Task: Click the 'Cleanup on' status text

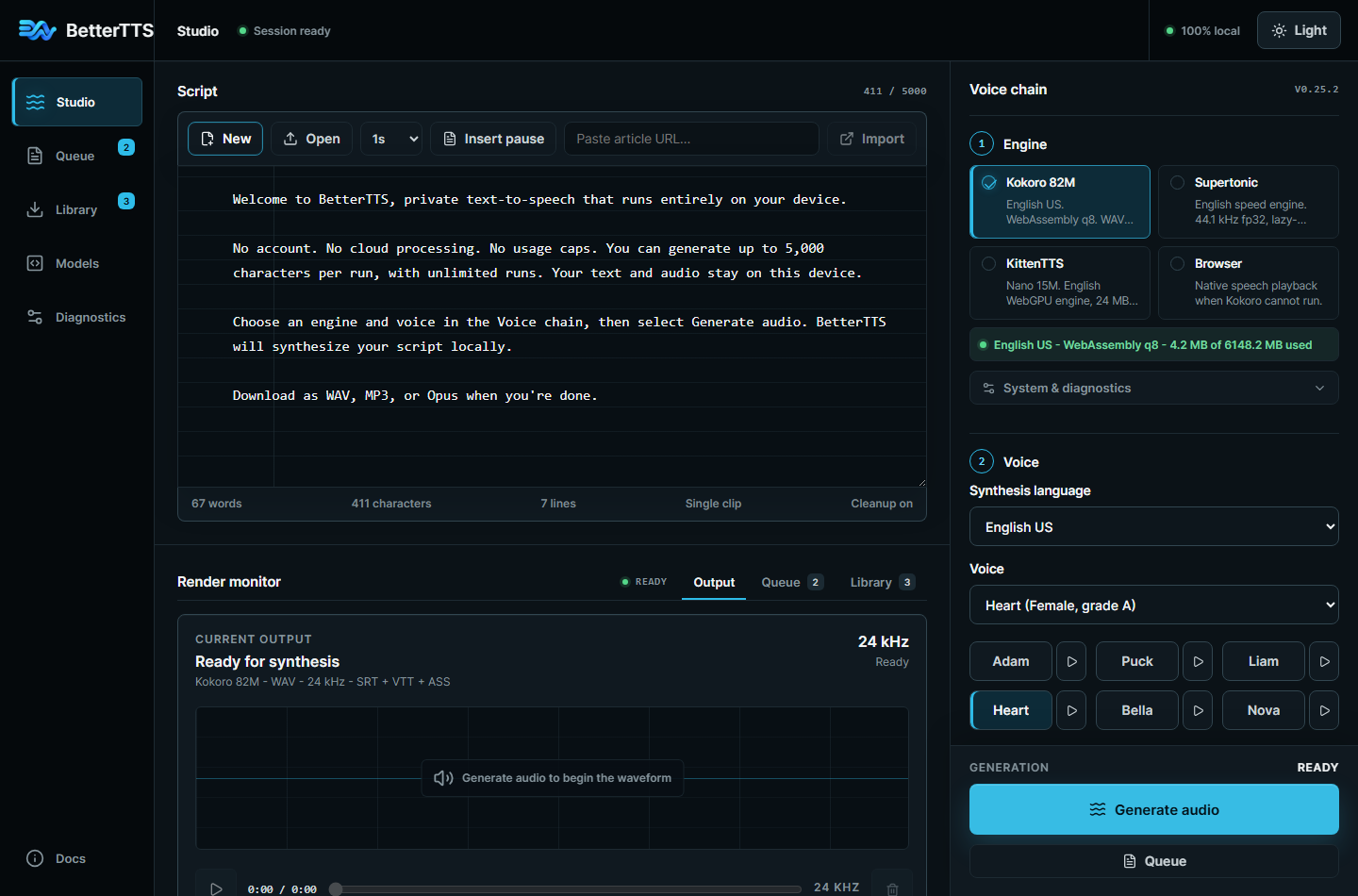Action: 882,504
